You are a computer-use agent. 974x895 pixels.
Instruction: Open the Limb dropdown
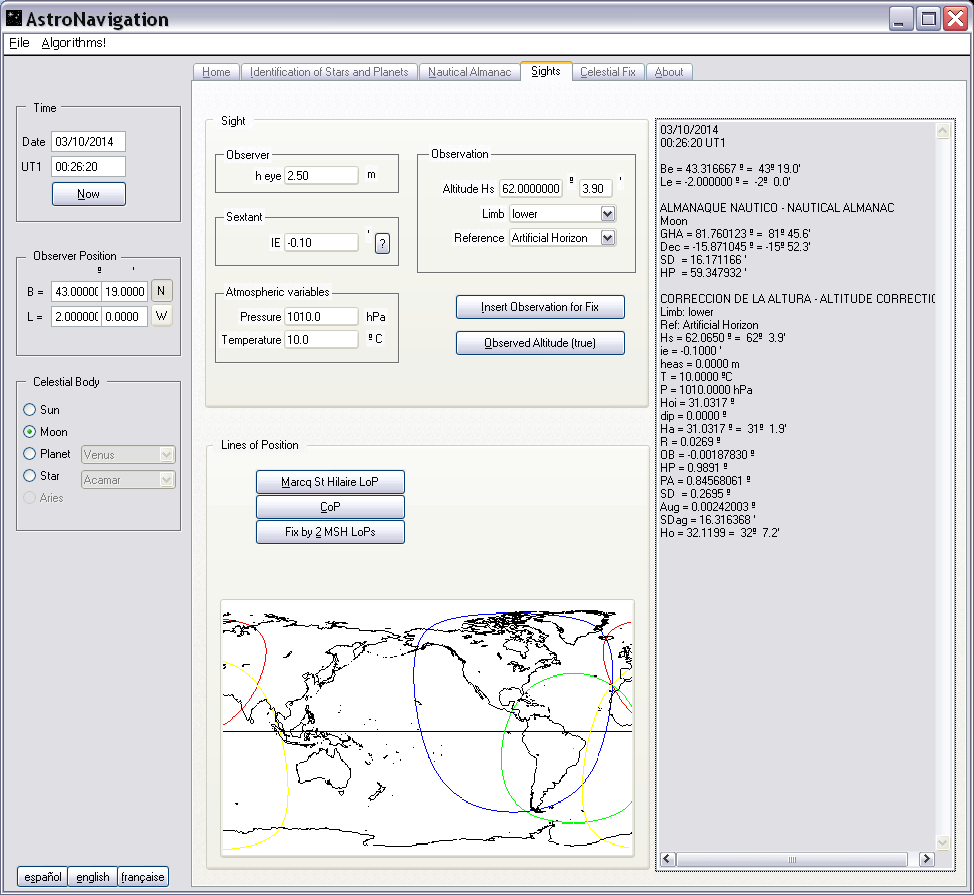[x=607, y=214]
